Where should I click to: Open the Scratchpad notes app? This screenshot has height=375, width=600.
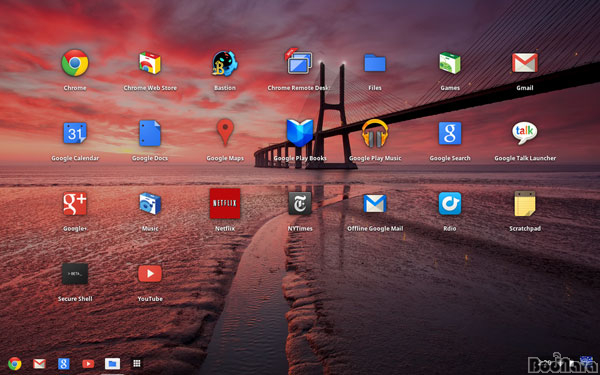click(x=525, y=203)
